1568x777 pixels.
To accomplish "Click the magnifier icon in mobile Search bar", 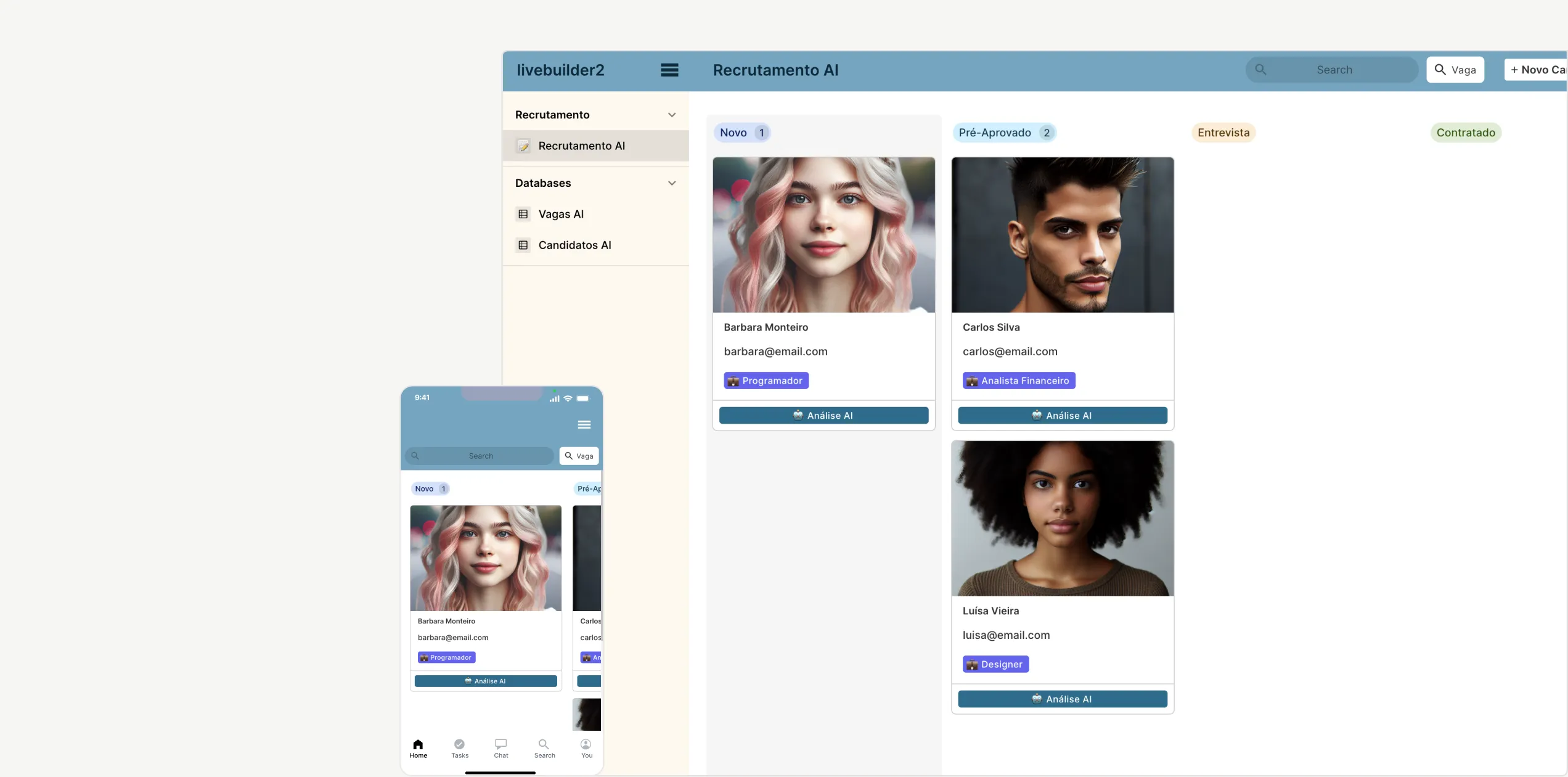I will 415,456.
